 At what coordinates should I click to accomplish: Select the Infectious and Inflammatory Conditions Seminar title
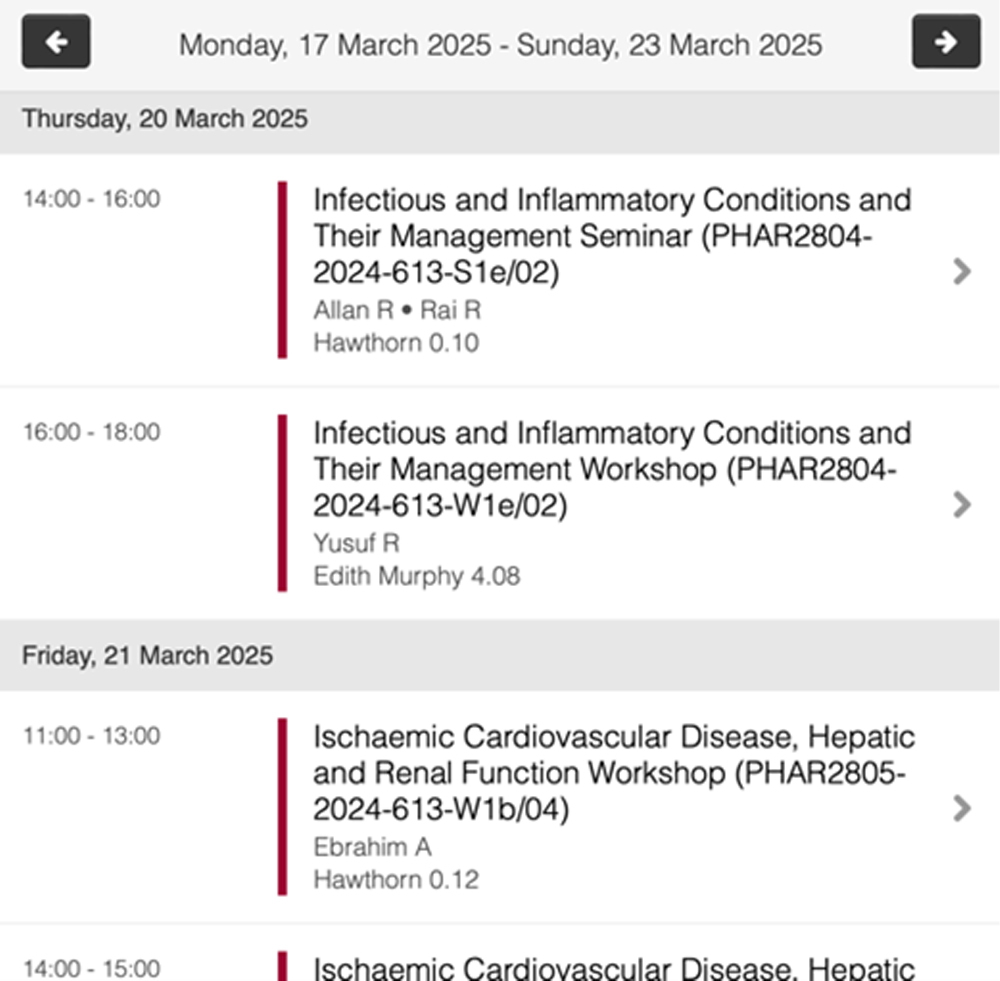tap(612, 236)
